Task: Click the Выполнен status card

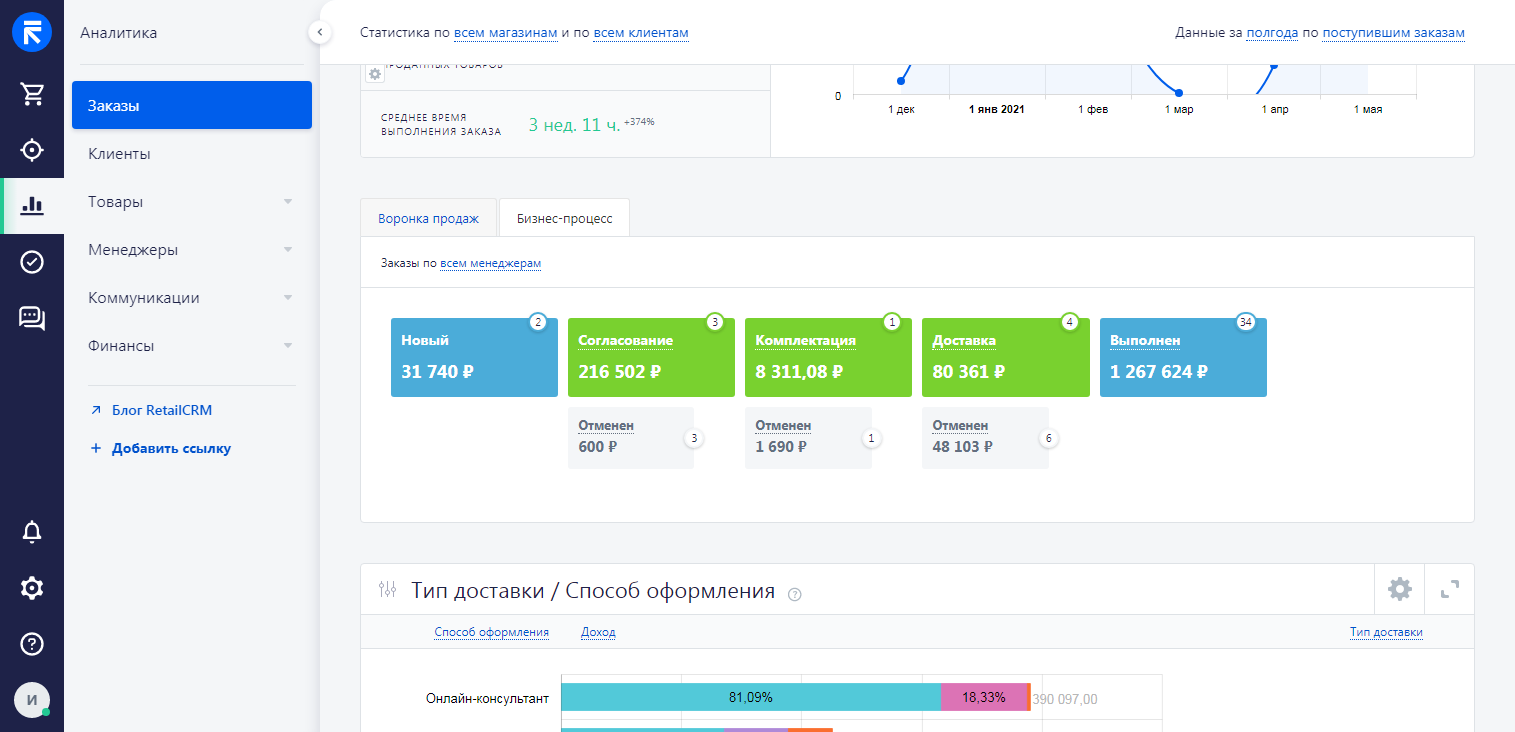Action: coord(1182,358)
